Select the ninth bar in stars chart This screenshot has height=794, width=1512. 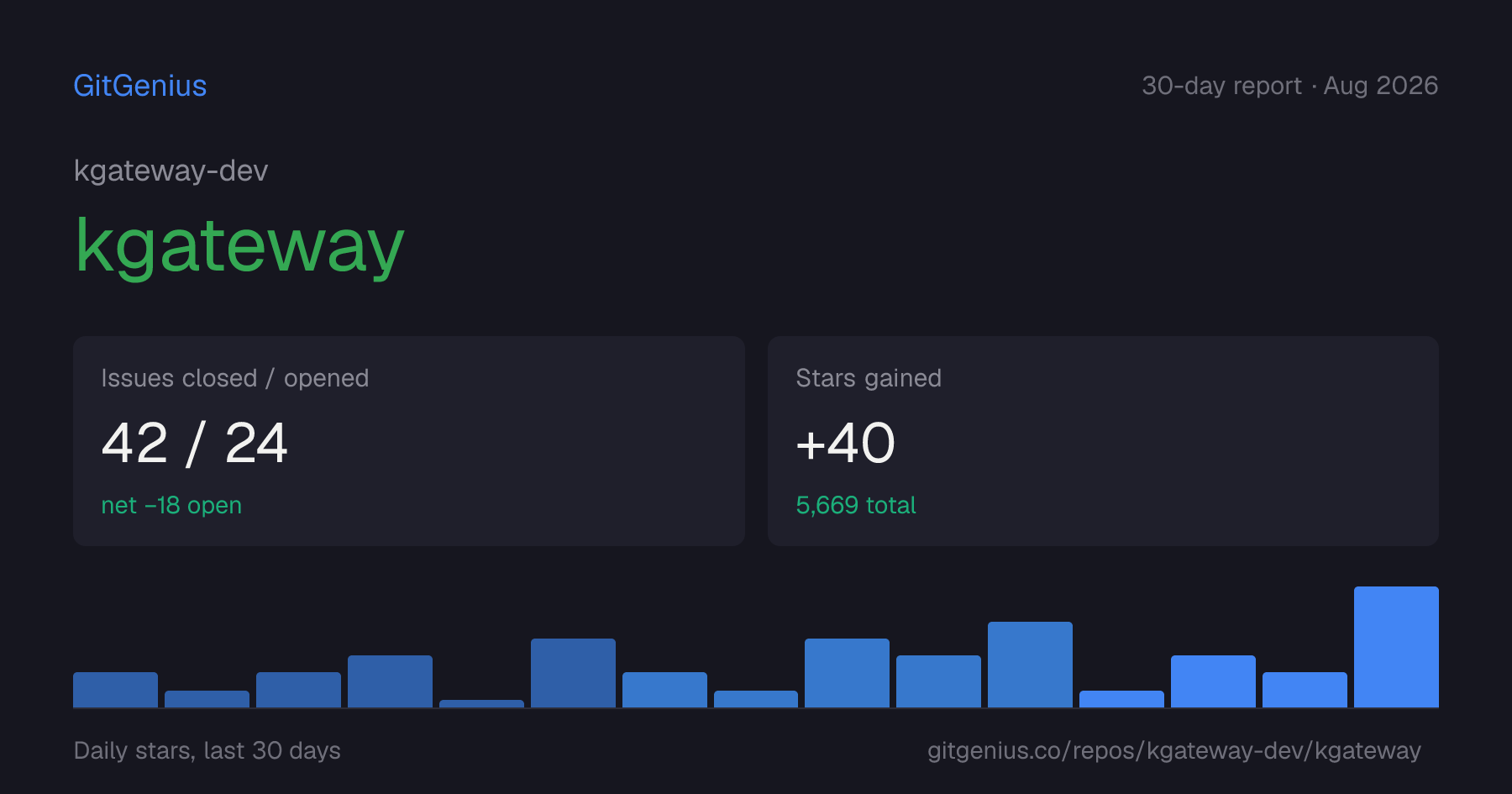[847, 673]
